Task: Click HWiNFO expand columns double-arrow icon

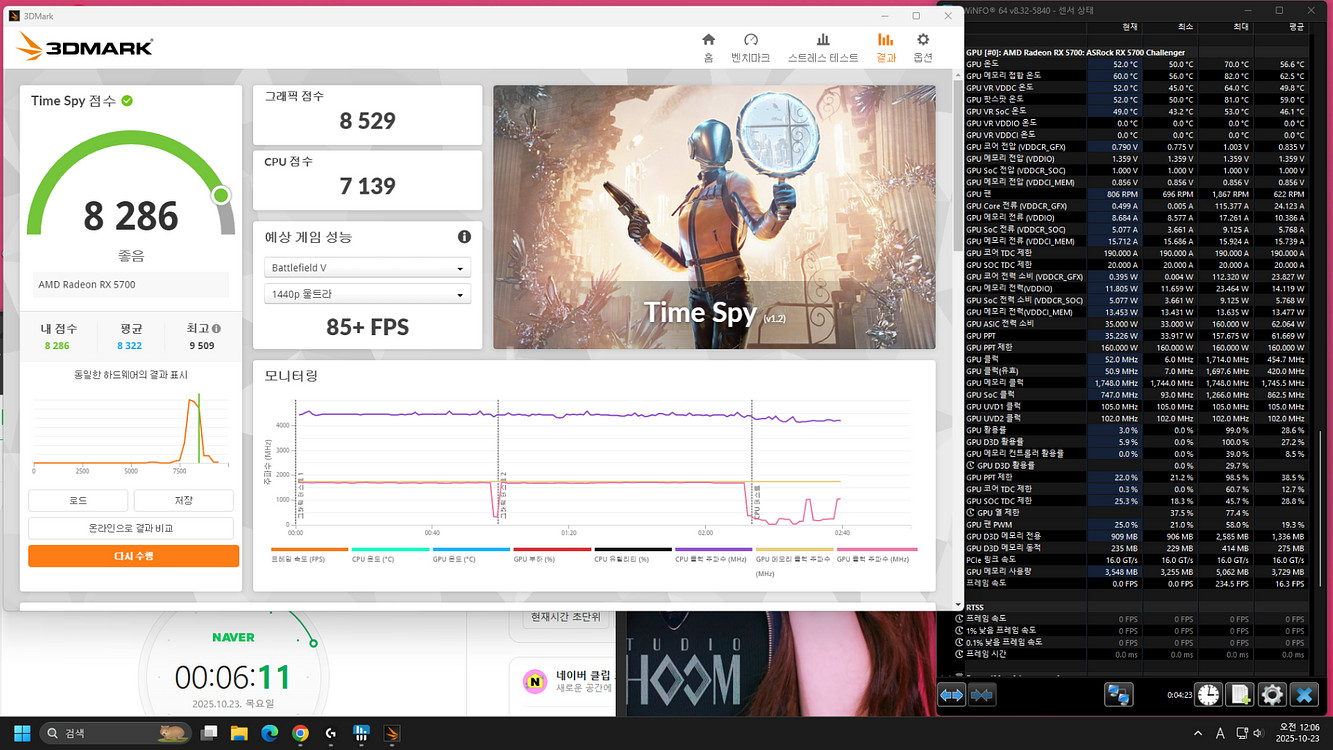Action: coord(951,695)
